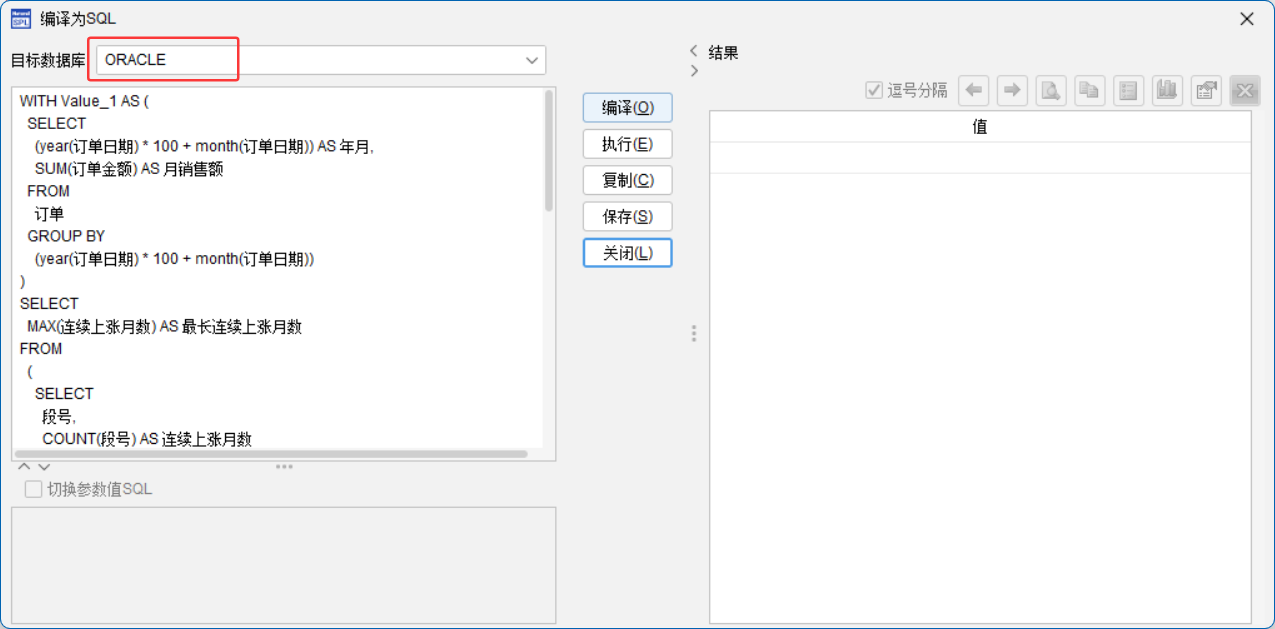Click the left arrow icon in results toolbar

pos(974,91)
